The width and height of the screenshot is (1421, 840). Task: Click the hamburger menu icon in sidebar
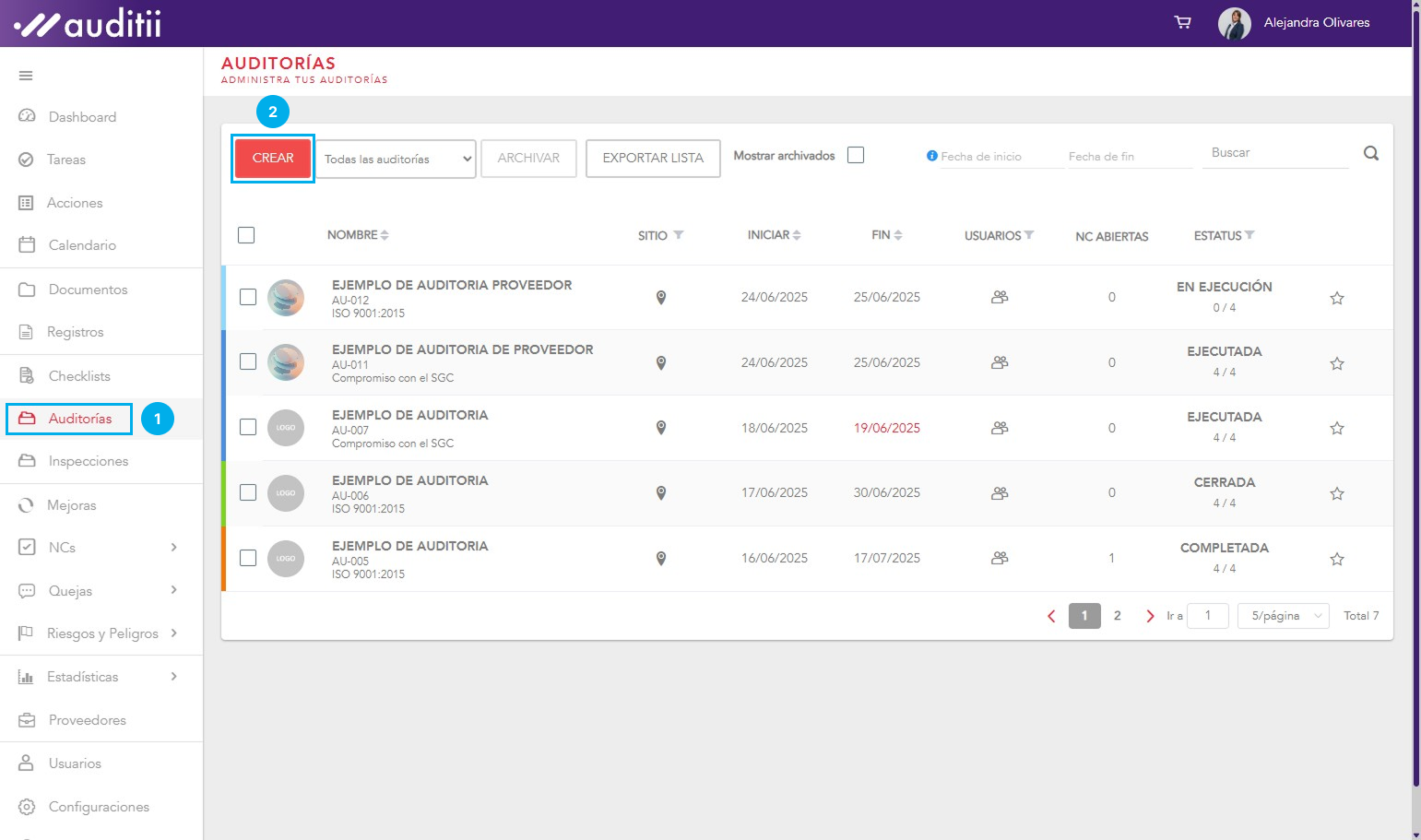click(26, 76)
